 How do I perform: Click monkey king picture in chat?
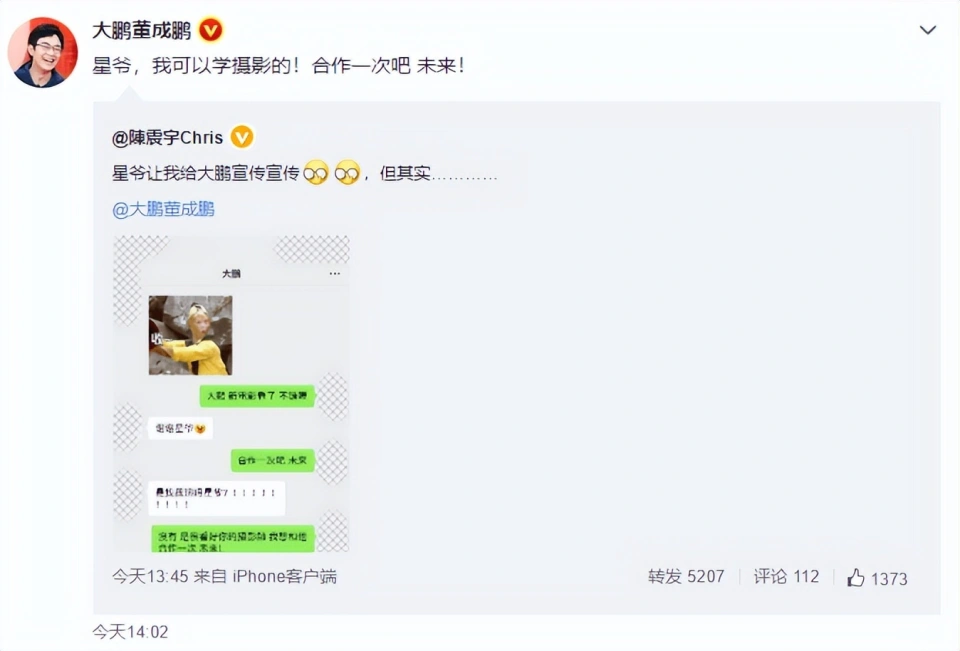click(x=190, y=335)
